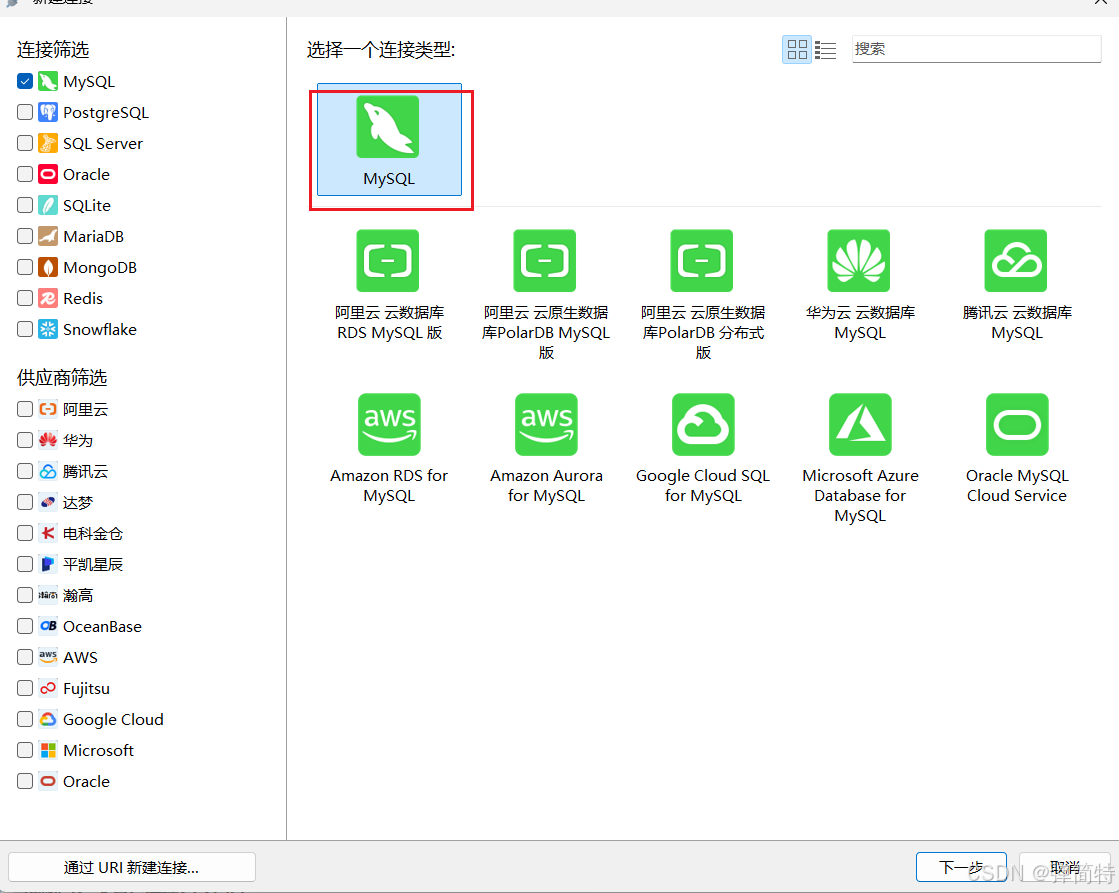Click the 取消 cancel button

click(x=1065, y=867)
